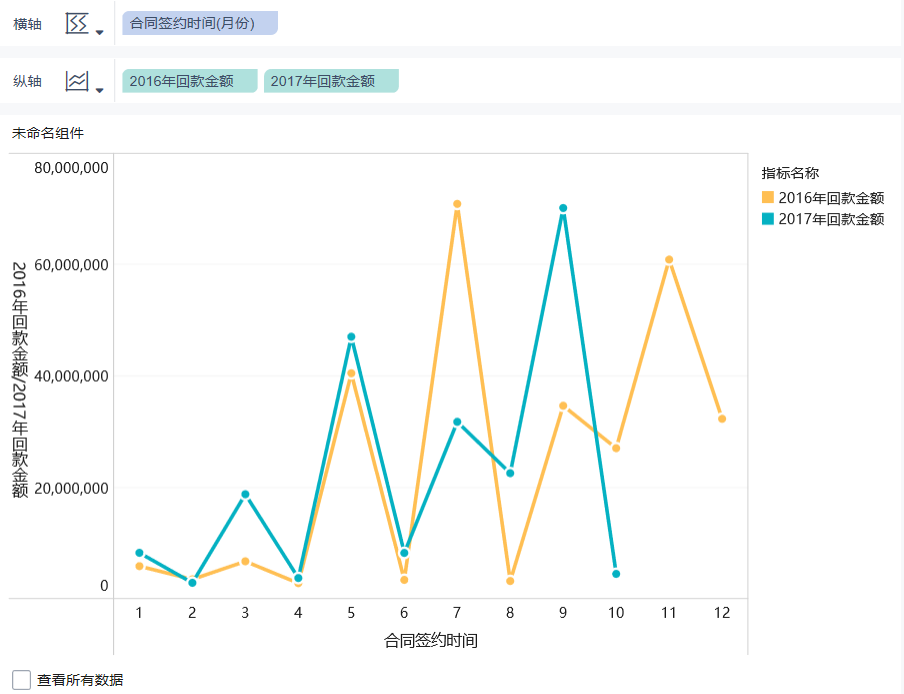
Task: Click the 未命名组件 component title
Action: point(48,132)
